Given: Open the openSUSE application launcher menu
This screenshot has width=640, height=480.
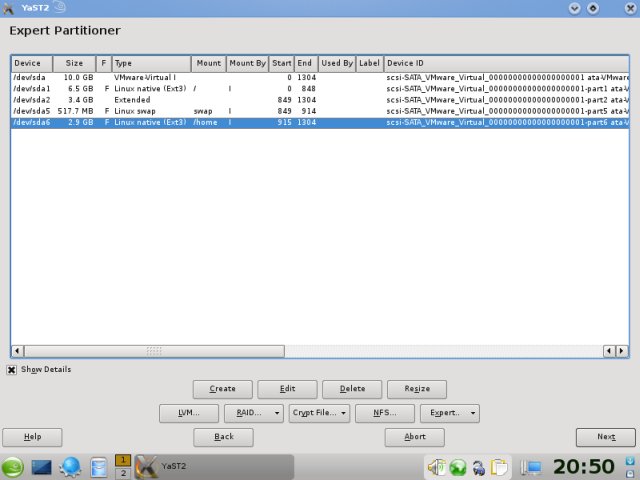Looking at the screenshot, I should tap(14, 467).
